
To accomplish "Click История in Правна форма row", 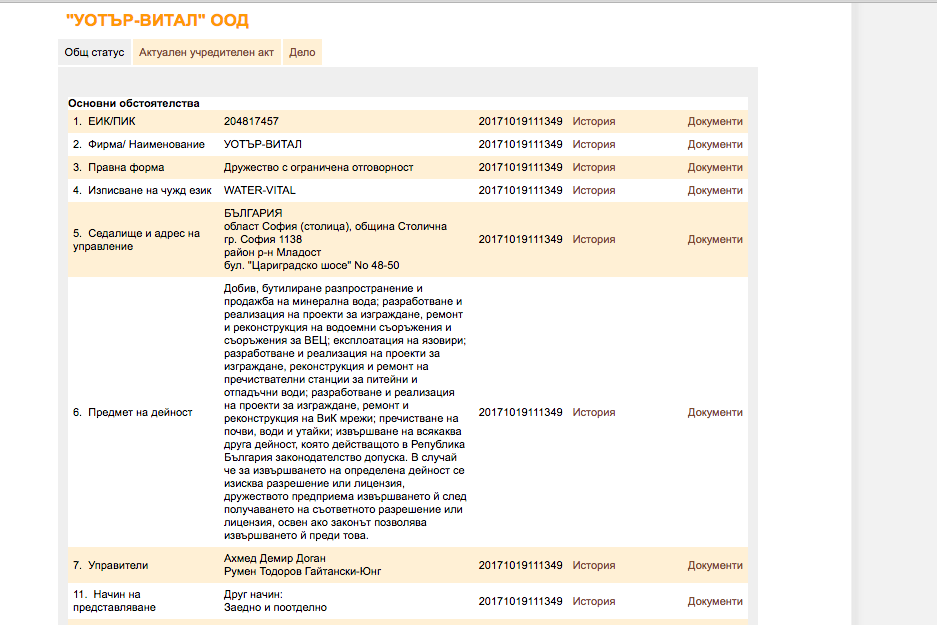I will click(x=594, y=167).
